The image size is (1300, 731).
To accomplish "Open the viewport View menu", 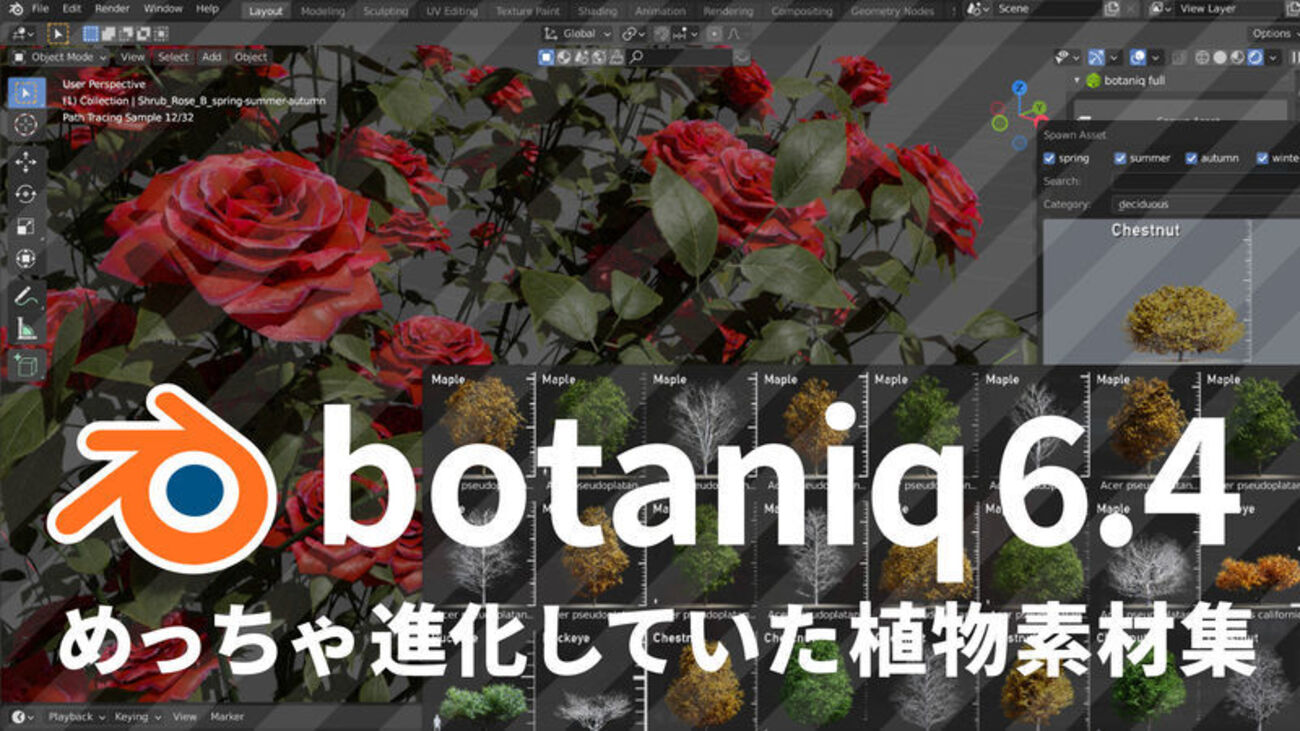I will (x=133, y=57).
